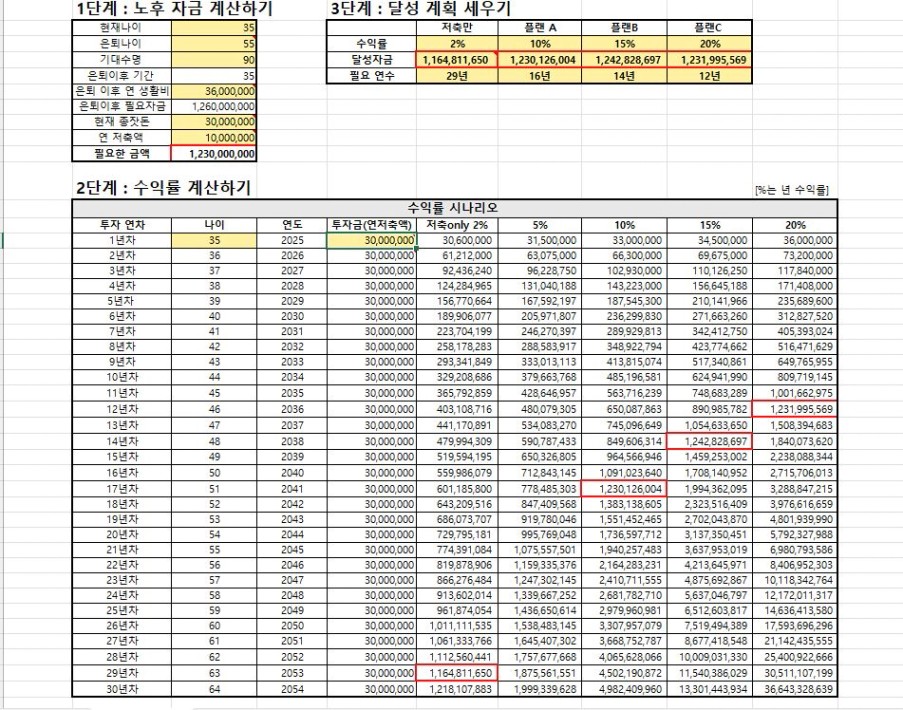The width and height of the screenshot is (903, 710).
Task: Click year 2025 cell
Action: pos(292,241)
